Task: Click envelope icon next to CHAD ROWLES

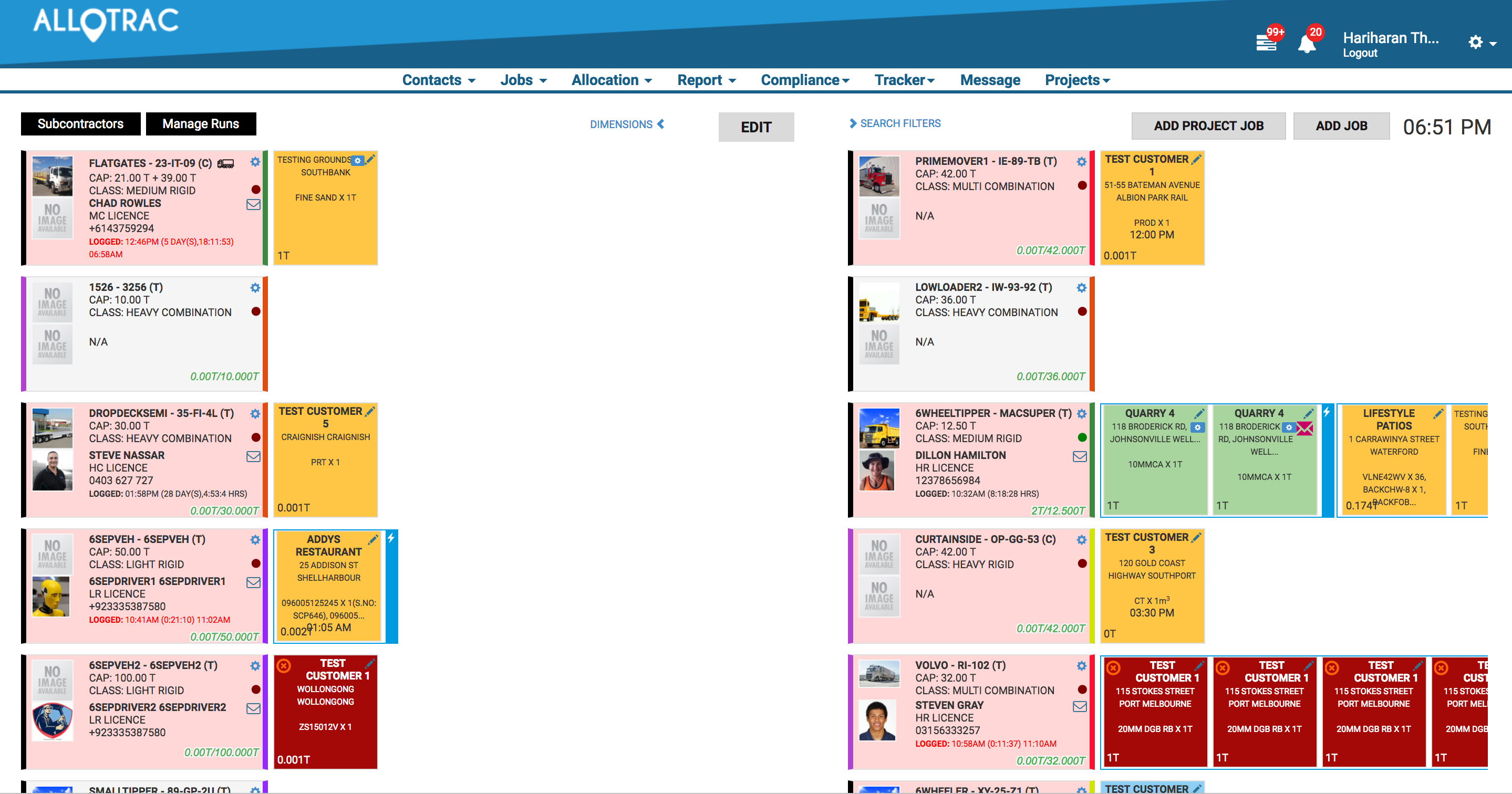Action: [x=253, y=205]
